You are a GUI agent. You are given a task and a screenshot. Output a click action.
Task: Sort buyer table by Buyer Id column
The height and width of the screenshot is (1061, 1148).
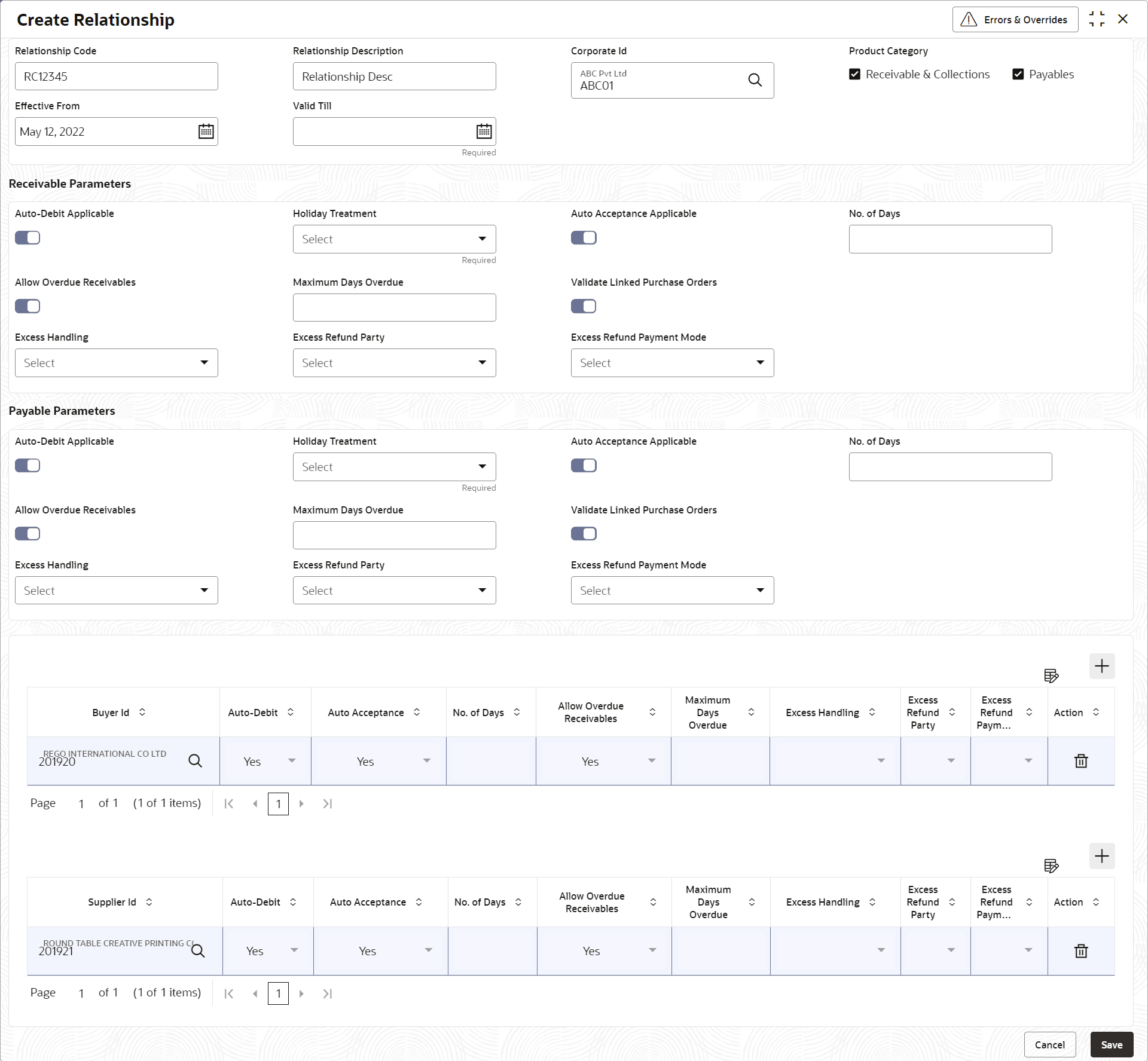tap(142, 712)
